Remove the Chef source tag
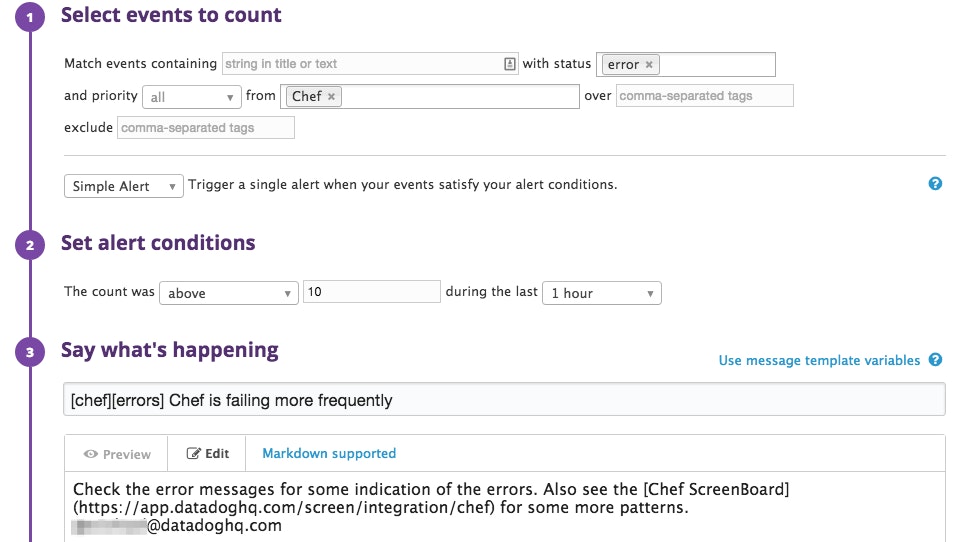Screen dimensions: 960x542 pos(332,96)
